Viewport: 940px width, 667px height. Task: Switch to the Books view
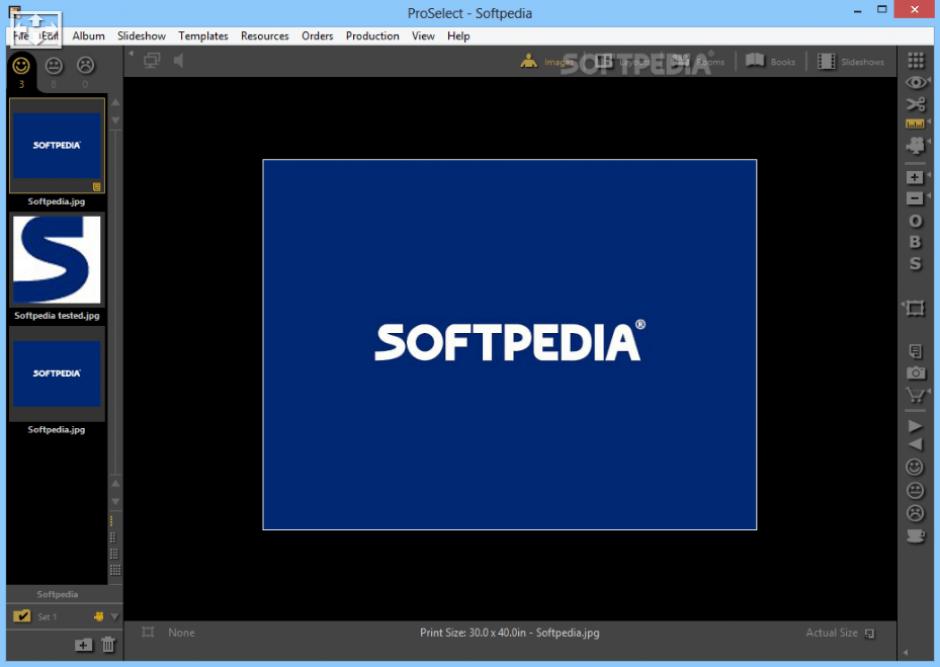[770, 61]
